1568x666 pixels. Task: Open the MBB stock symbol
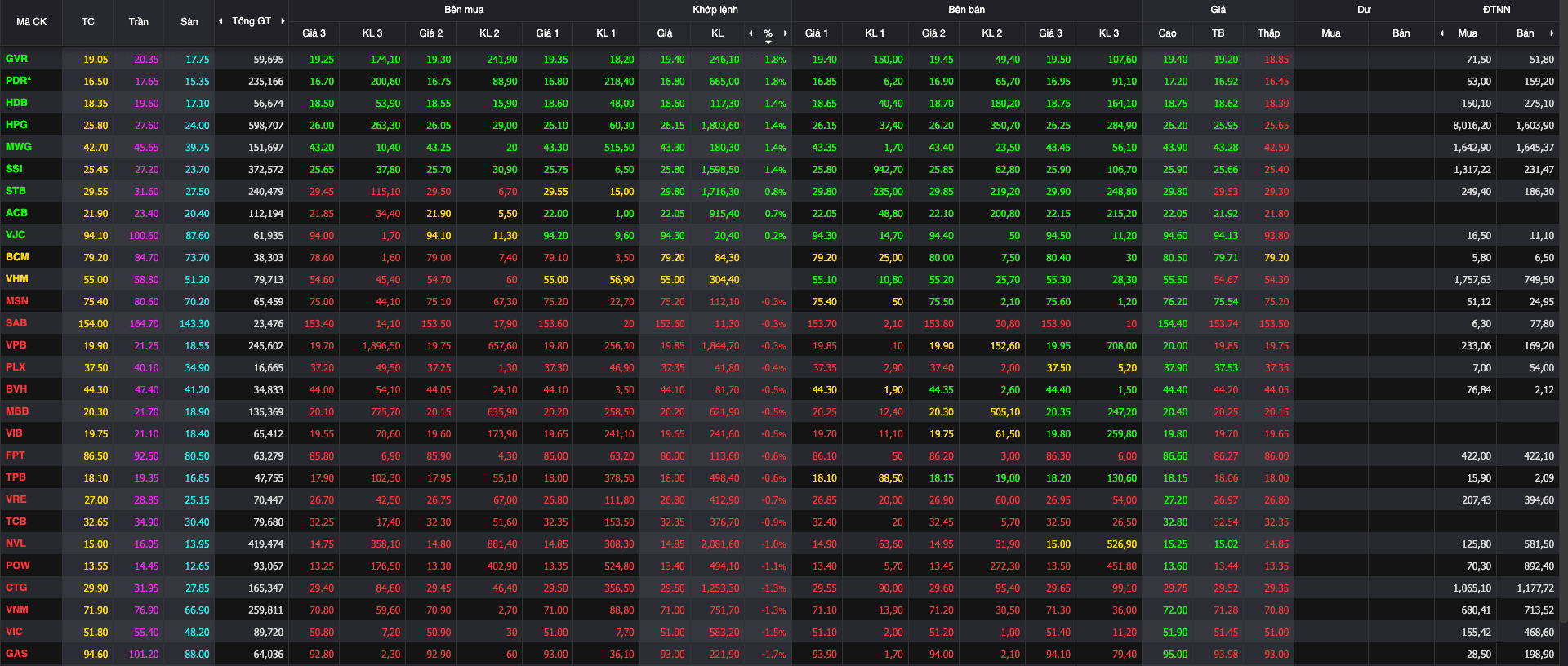(x=17, y=411)
